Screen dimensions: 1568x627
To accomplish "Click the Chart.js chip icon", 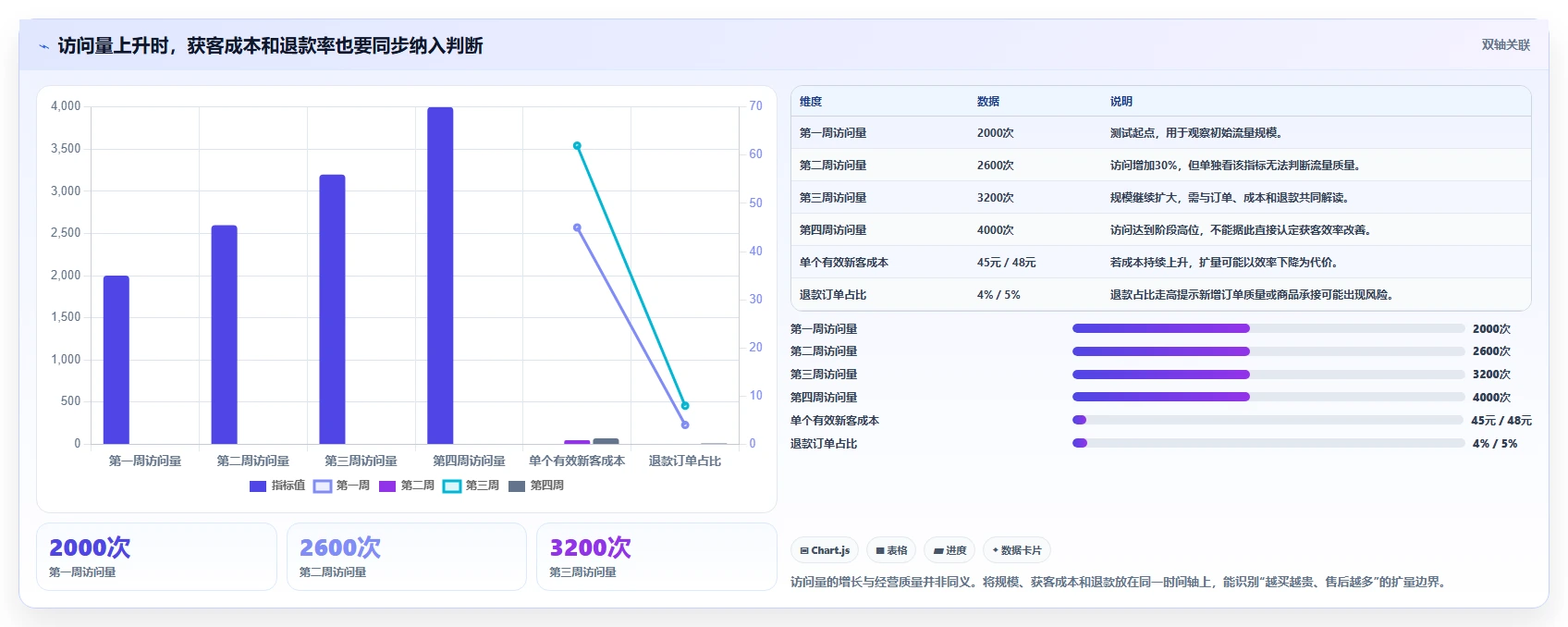I will coord(804,550).
